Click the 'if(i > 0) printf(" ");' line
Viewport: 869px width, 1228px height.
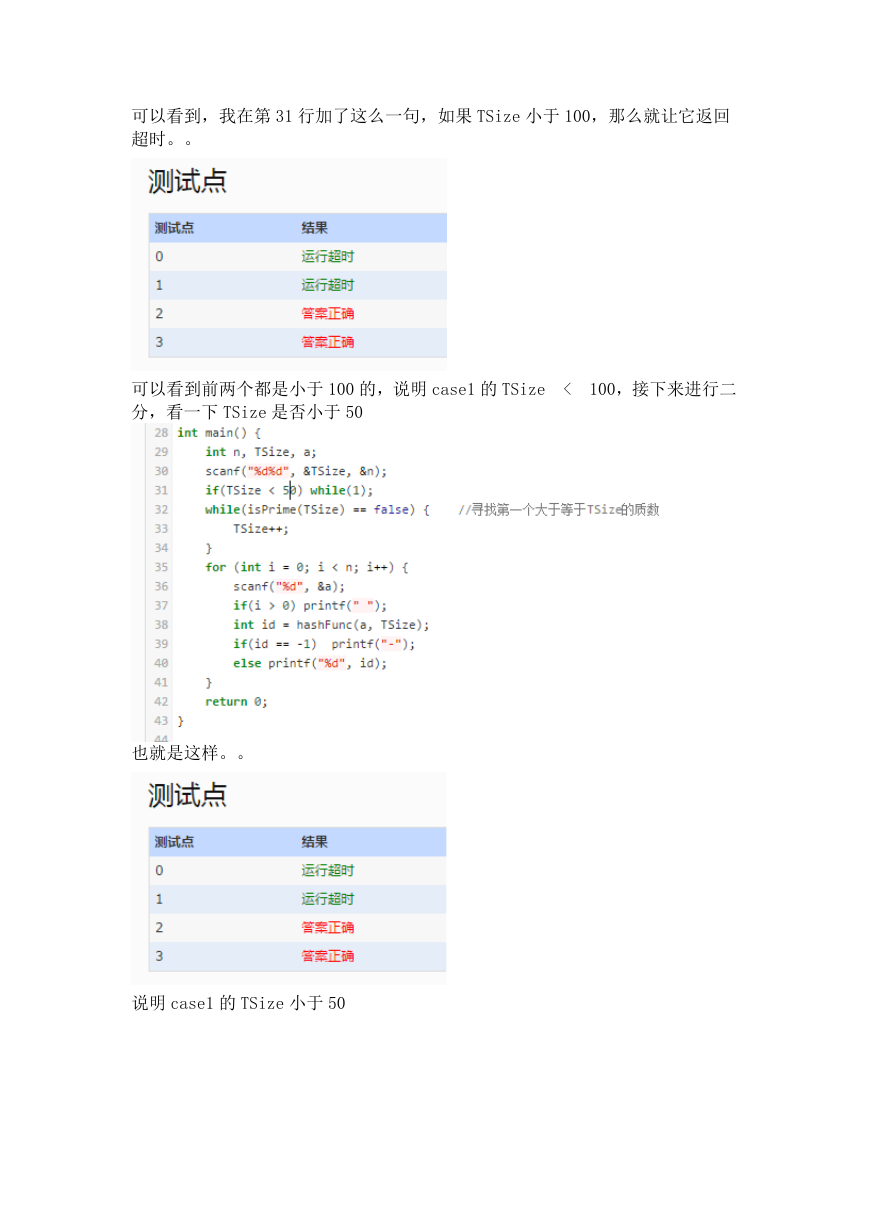pyautogui.click(x=310, y=605)
